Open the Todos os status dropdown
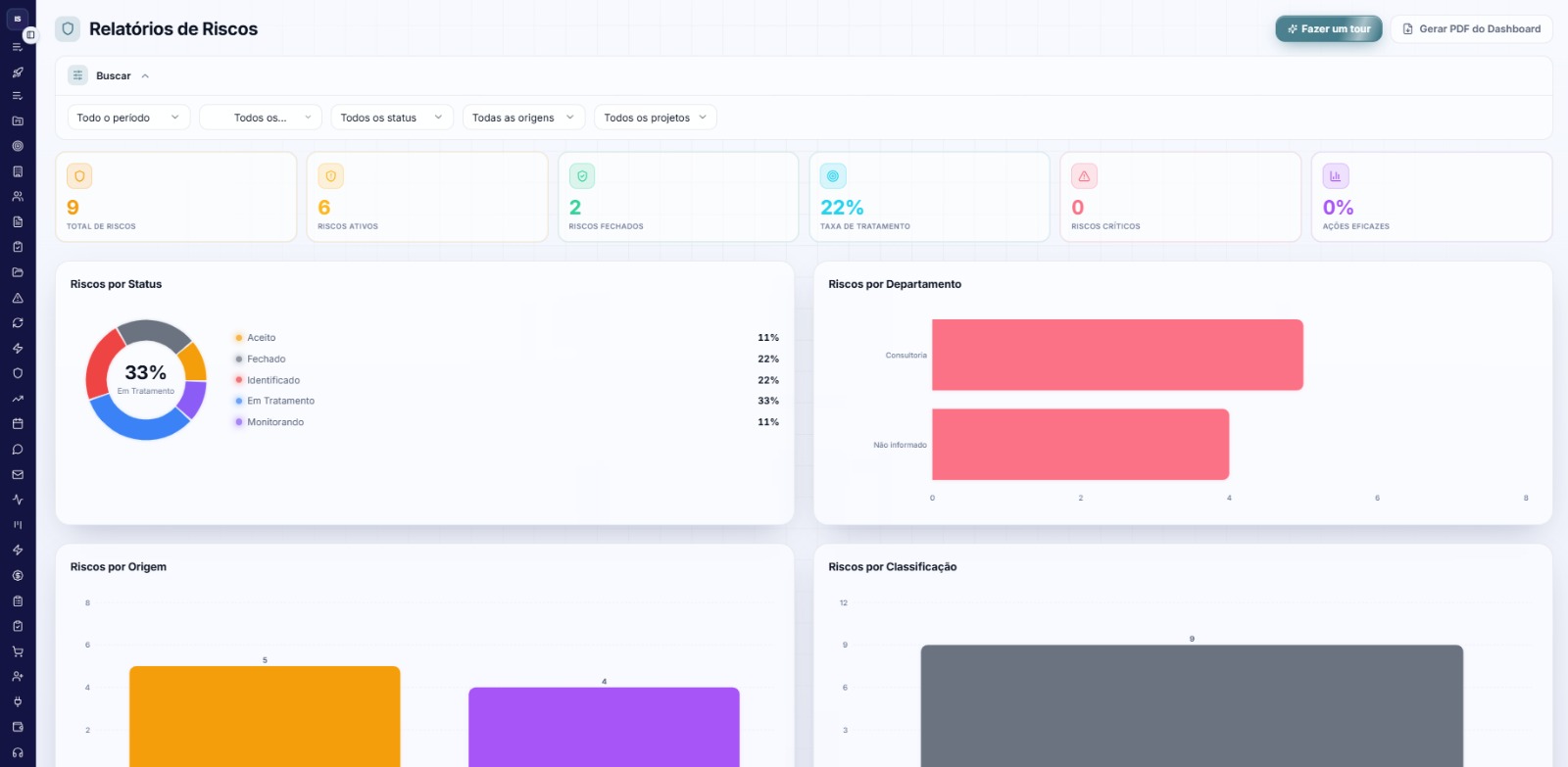This screenshot has height=767, width=1568. [392, 118]
